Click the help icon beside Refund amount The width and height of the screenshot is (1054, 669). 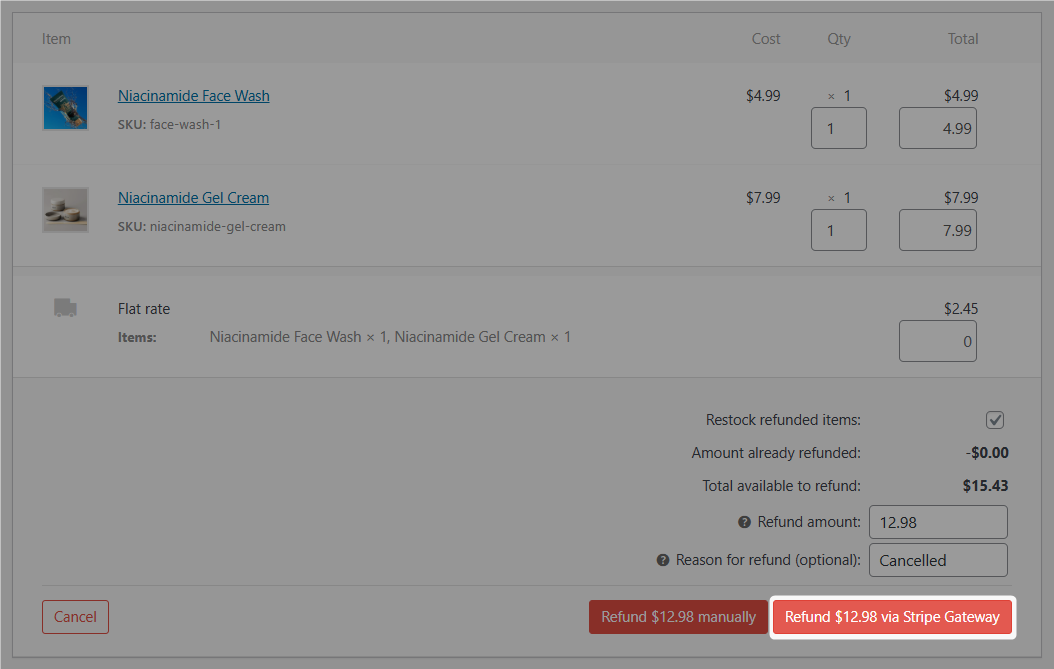[744, 522]
